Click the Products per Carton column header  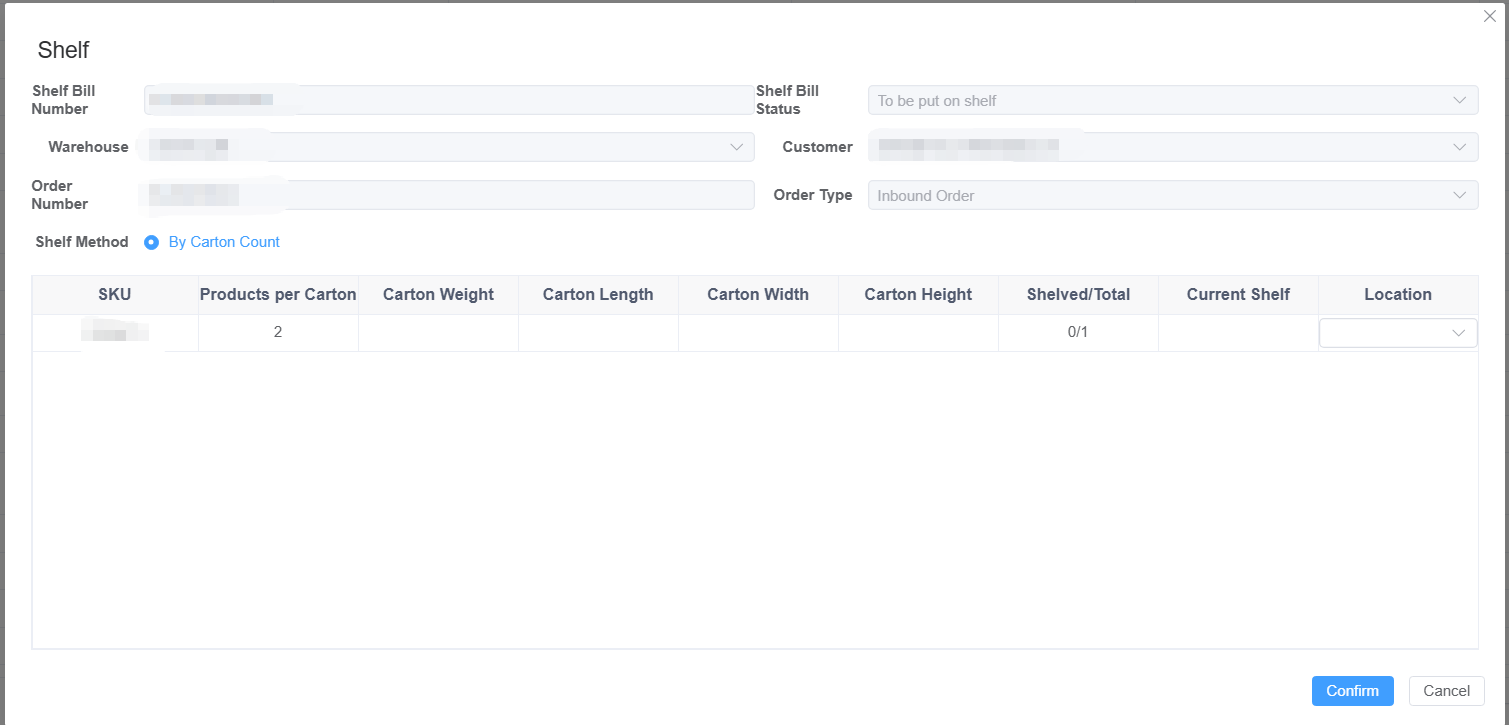click(x=278, y=295)
